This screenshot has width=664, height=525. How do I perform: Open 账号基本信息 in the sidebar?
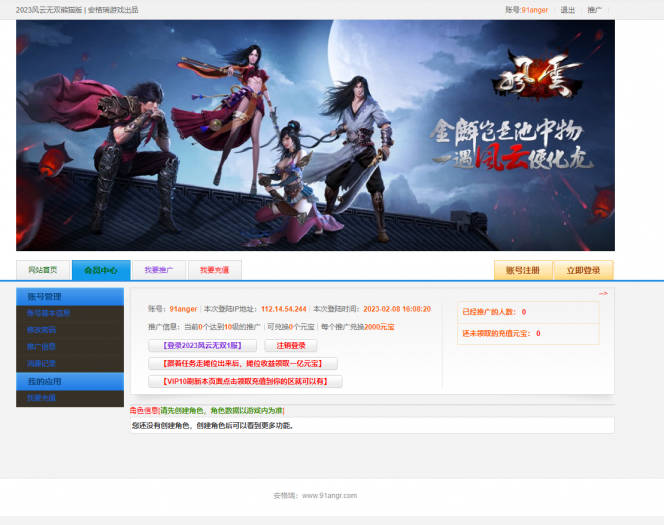tap(48, 313)
